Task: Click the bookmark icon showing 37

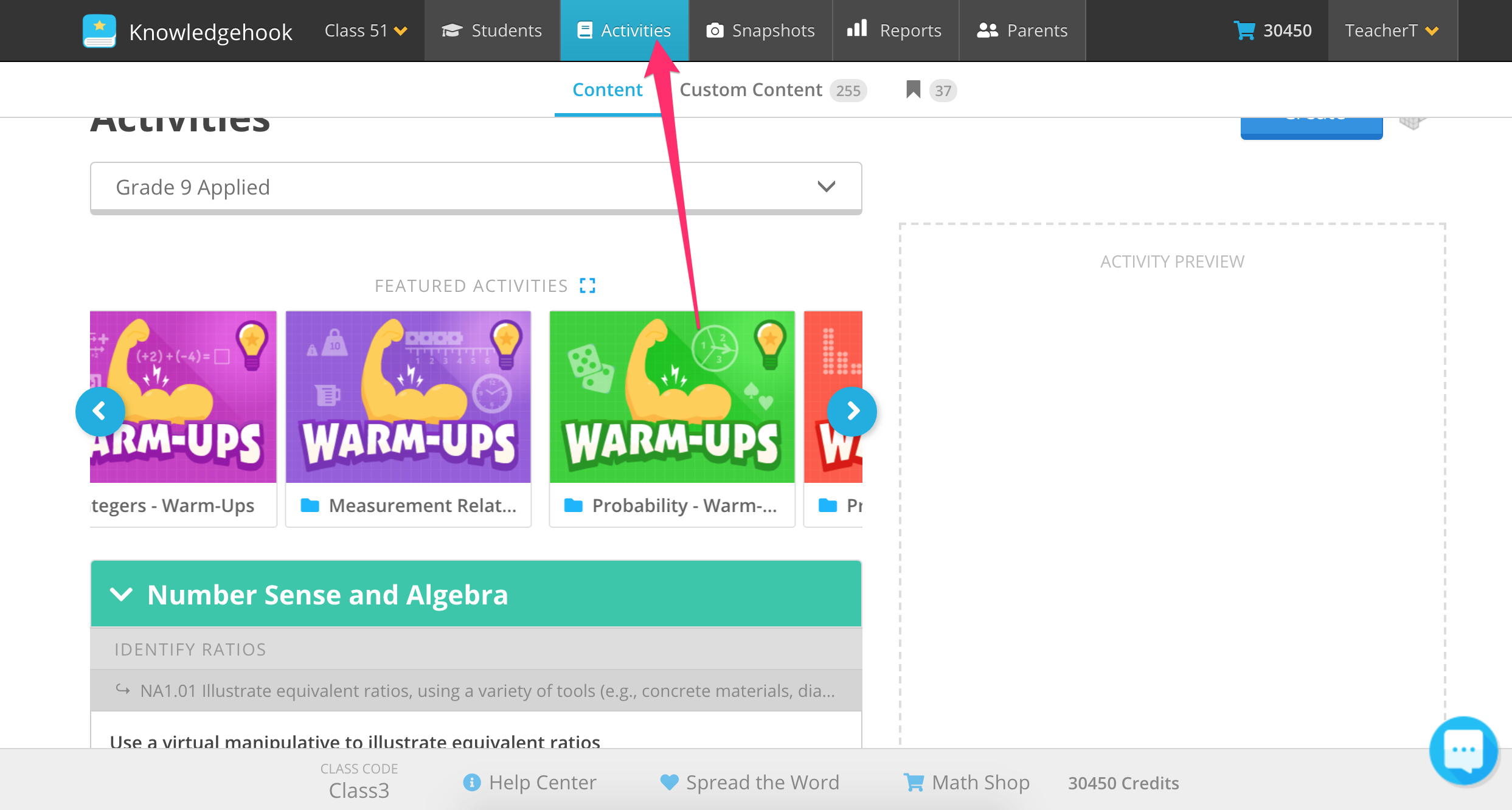Action: coord(912,89)
